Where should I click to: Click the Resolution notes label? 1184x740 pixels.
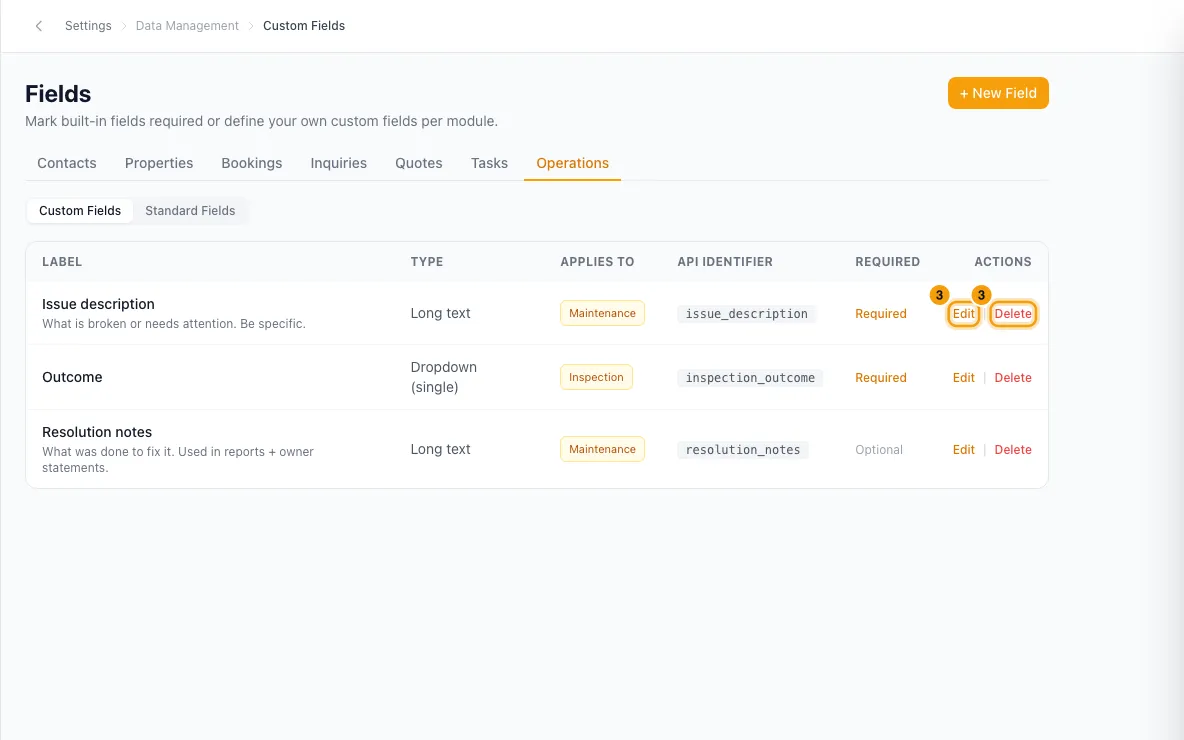(97, 432)
